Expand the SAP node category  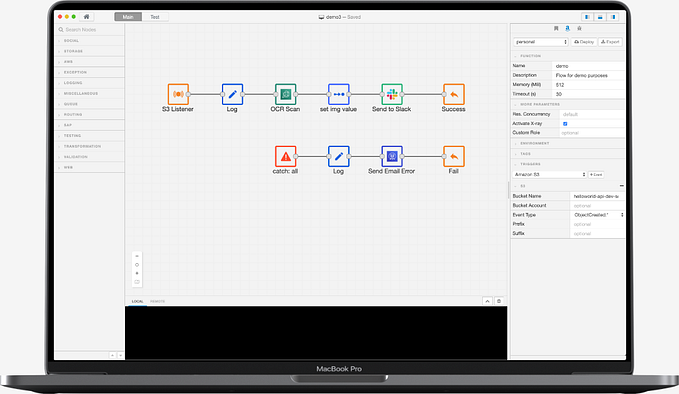click(x=90, y=125)
